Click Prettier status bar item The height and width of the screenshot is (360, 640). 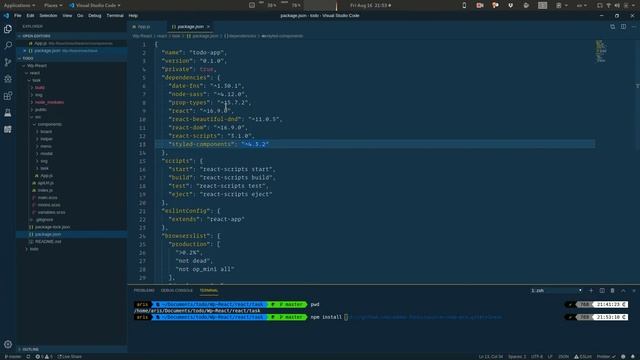(x=606, y=356)
